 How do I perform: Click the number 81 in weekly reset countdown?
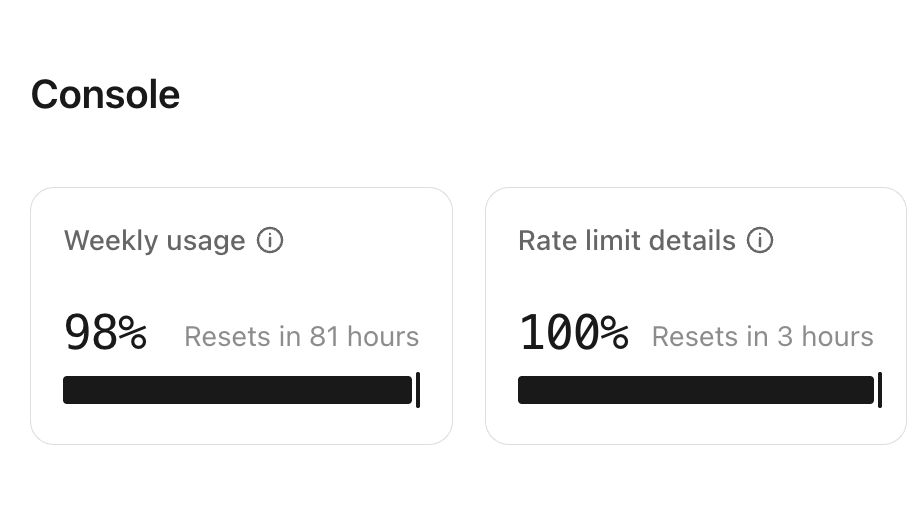click(324, 337)
